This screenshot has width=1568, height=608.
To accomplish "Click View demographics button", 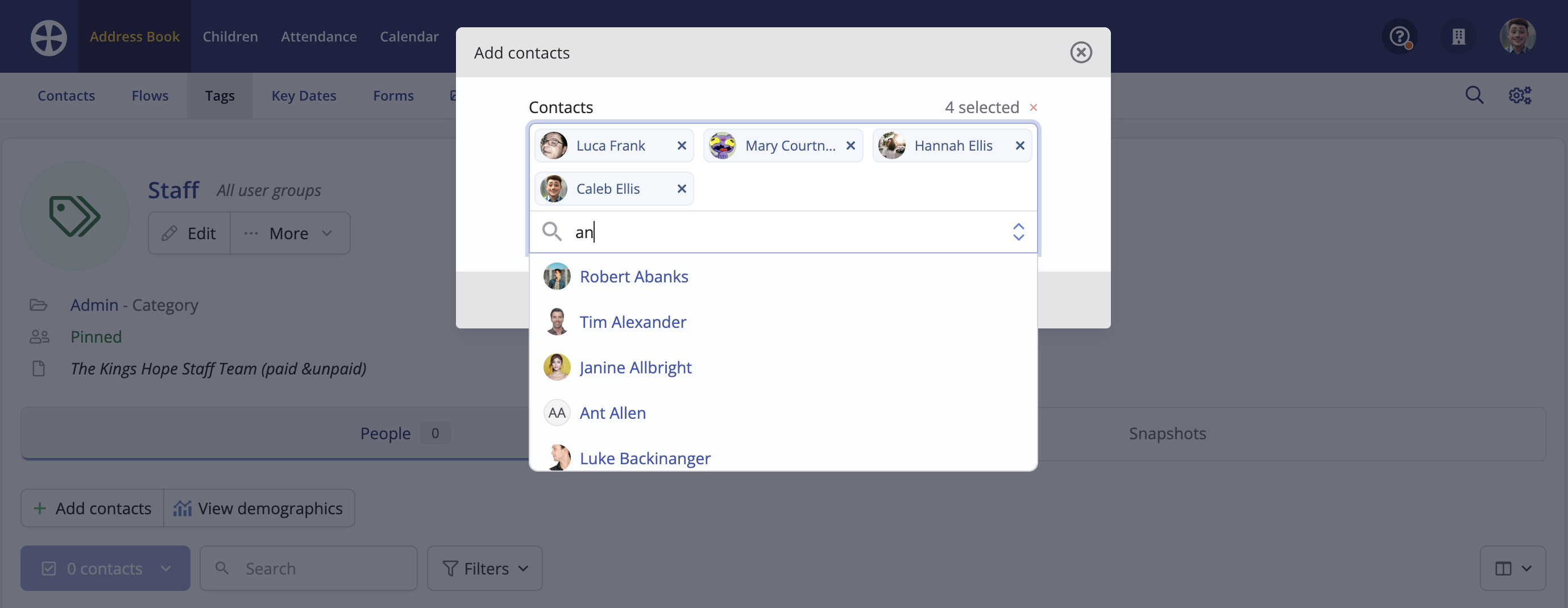I will click(x=259, y=507).
